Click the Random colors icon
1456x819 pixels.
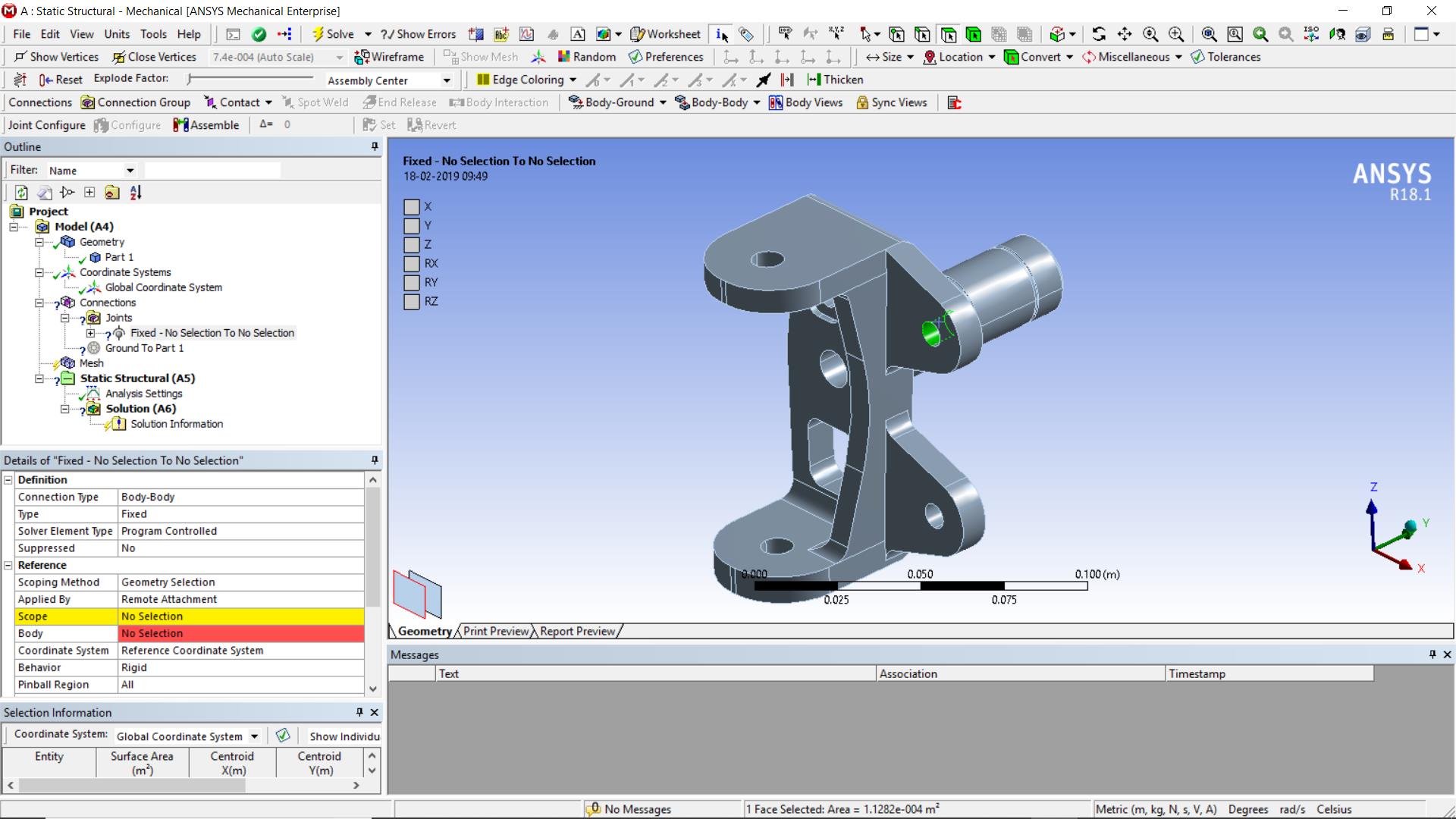coord(563,57)
